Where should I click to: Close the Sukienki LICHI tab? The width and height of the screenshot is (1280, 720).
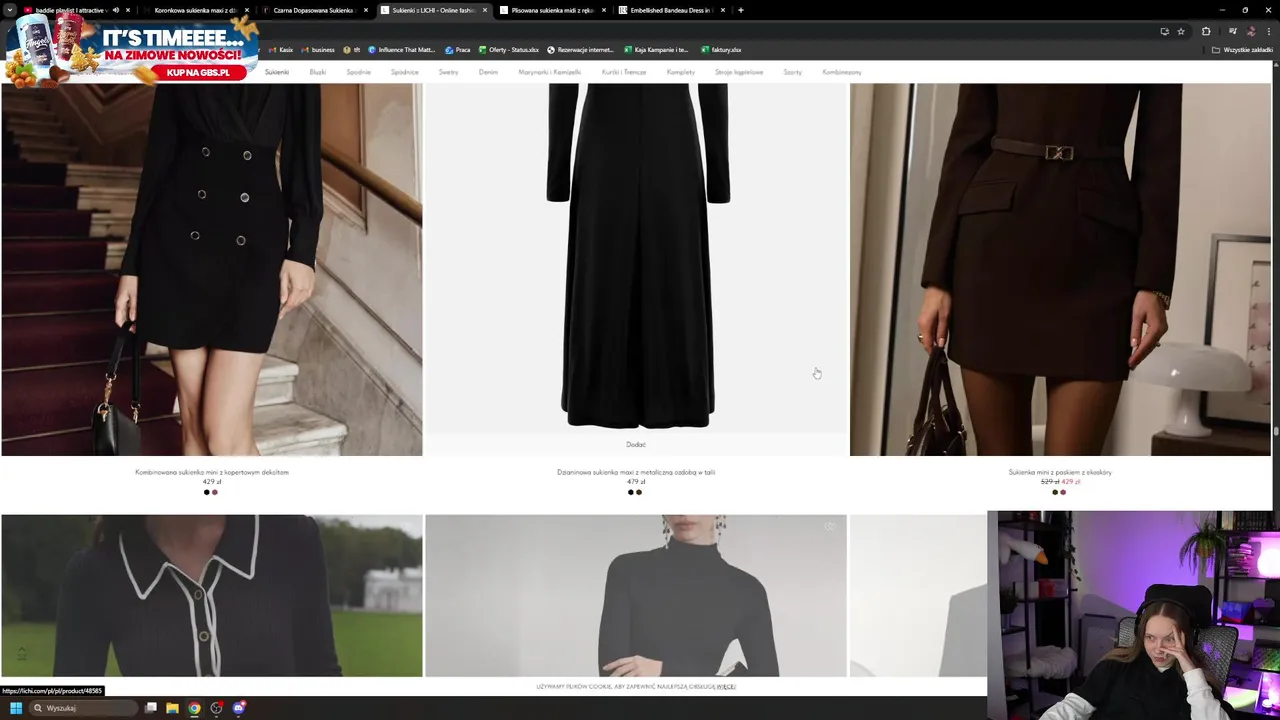coord(485,10)
